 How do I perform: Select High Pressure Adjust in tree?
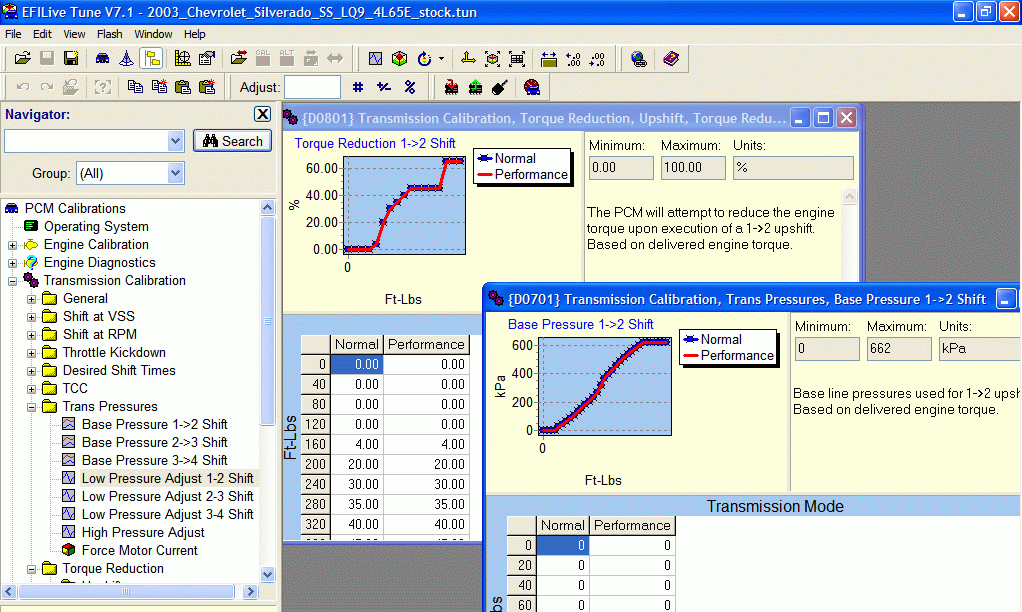coord(143,532)
